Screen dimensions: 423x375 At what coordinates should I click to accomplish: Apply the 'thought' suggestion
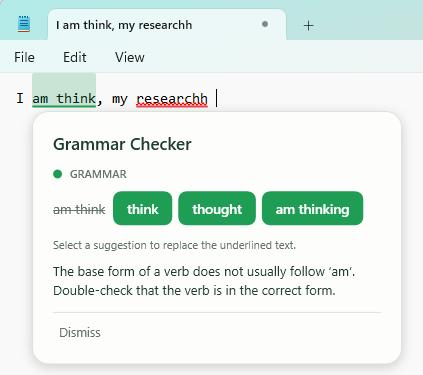click(x=217, y=208)
